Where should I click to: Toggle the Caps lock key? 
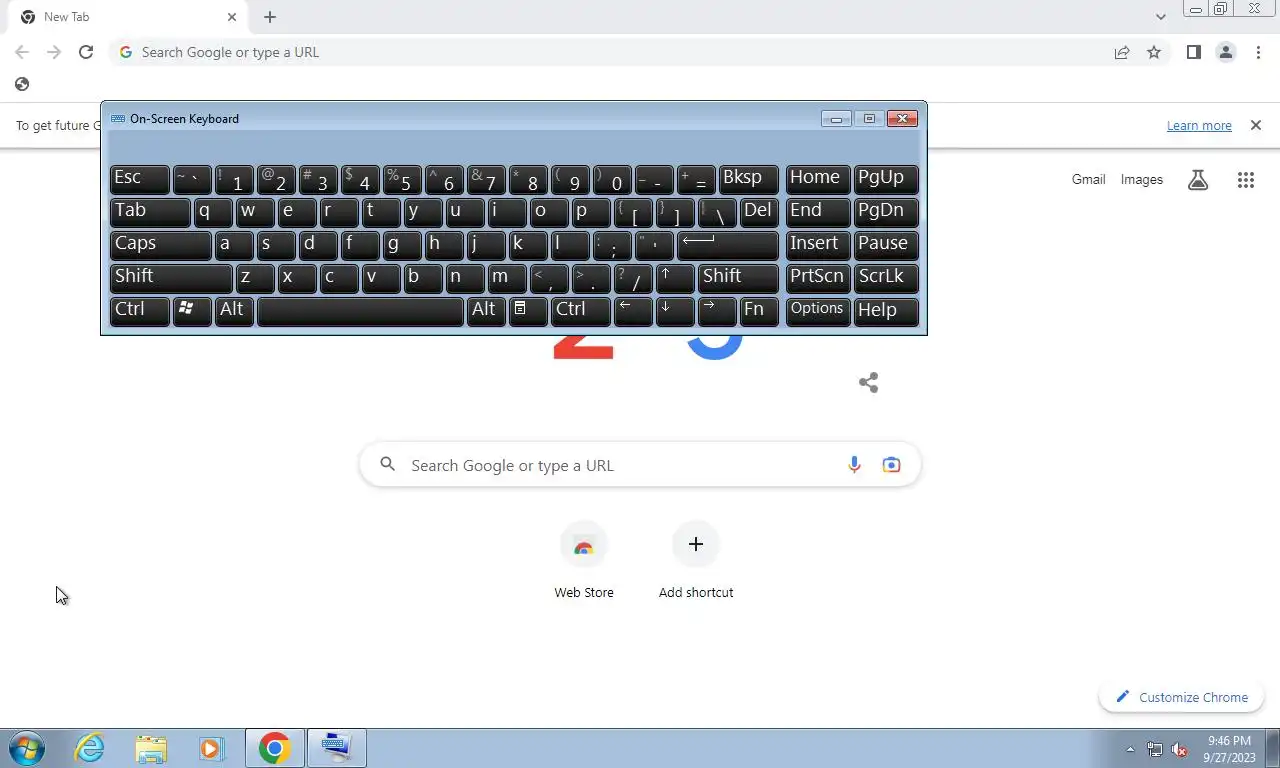click(160, 245)
